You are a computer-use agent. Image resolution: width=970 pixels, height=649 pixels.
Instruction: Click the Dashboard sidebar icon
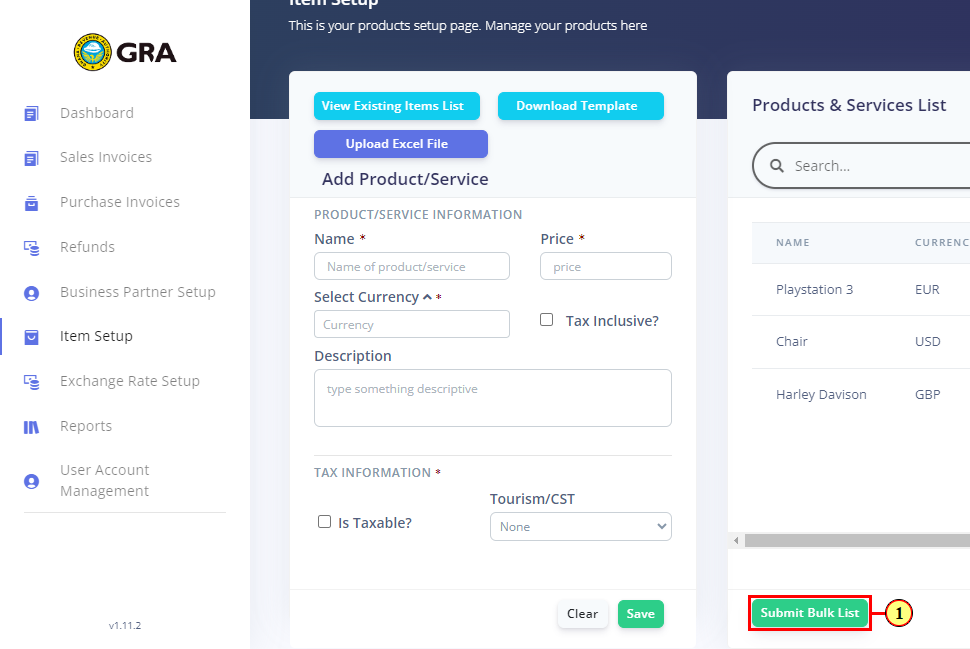click(31, 114)
